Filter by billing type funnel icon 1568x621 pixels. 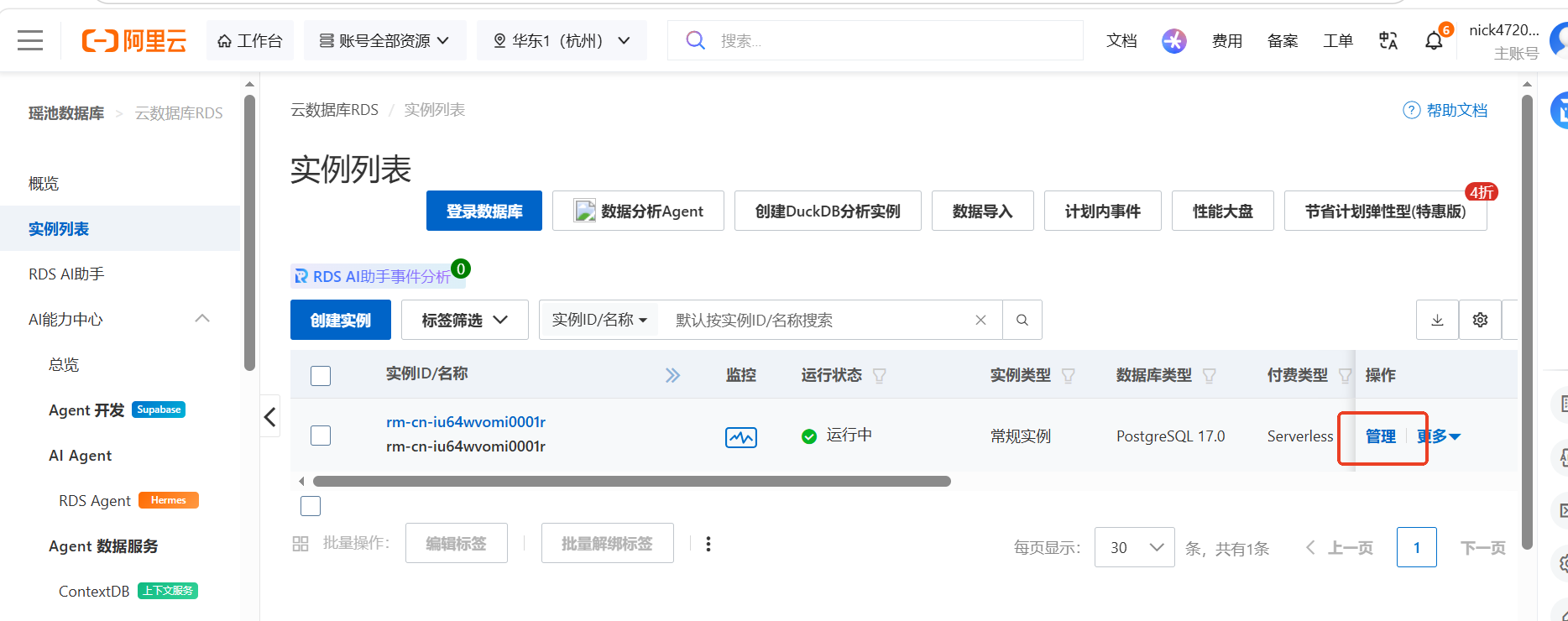click(x=1345, y=375)
